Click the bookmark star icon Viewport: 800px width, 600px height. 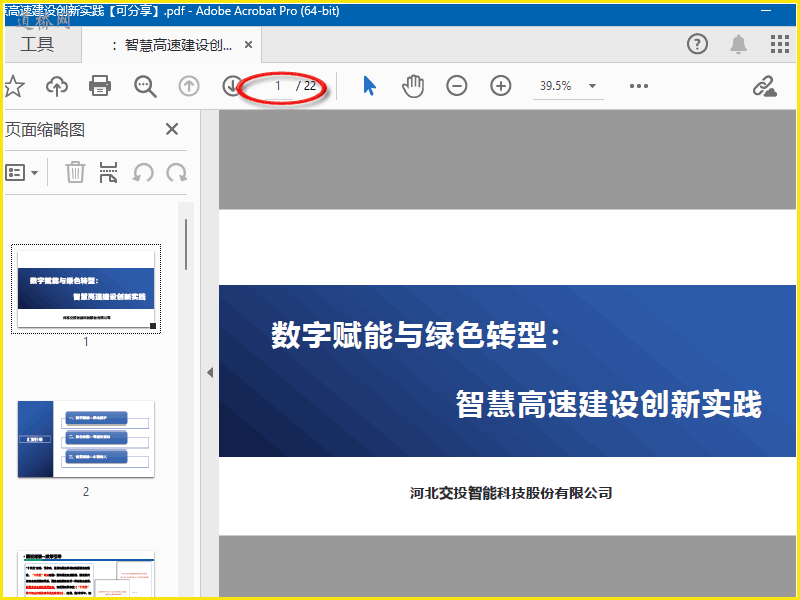[14, 86]
